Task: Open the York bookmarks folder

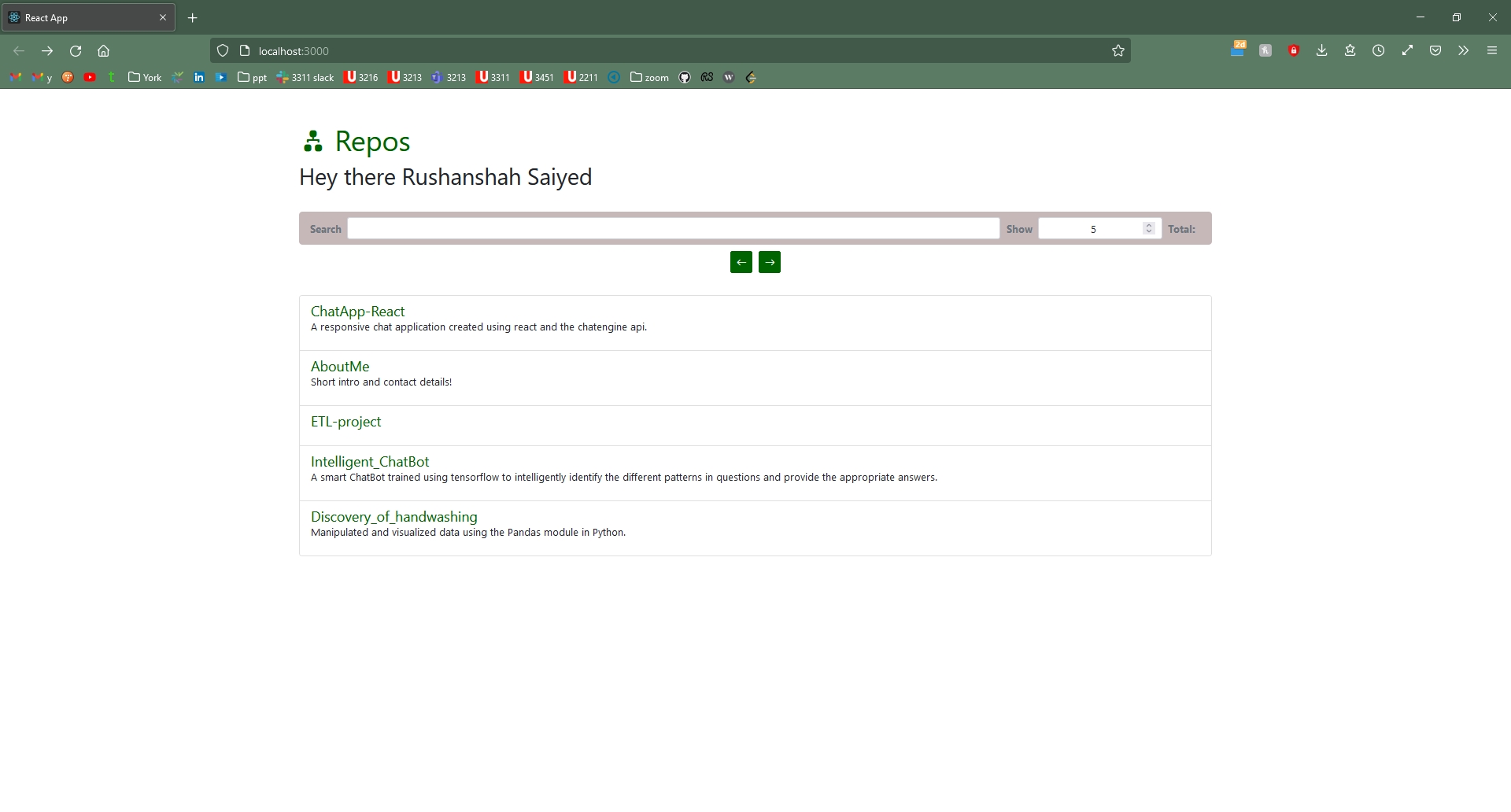Action: pos(144,76)
